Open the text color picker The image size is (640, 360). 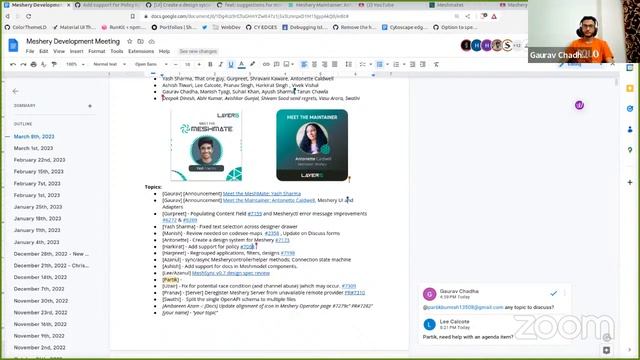(x=242, y=64)
